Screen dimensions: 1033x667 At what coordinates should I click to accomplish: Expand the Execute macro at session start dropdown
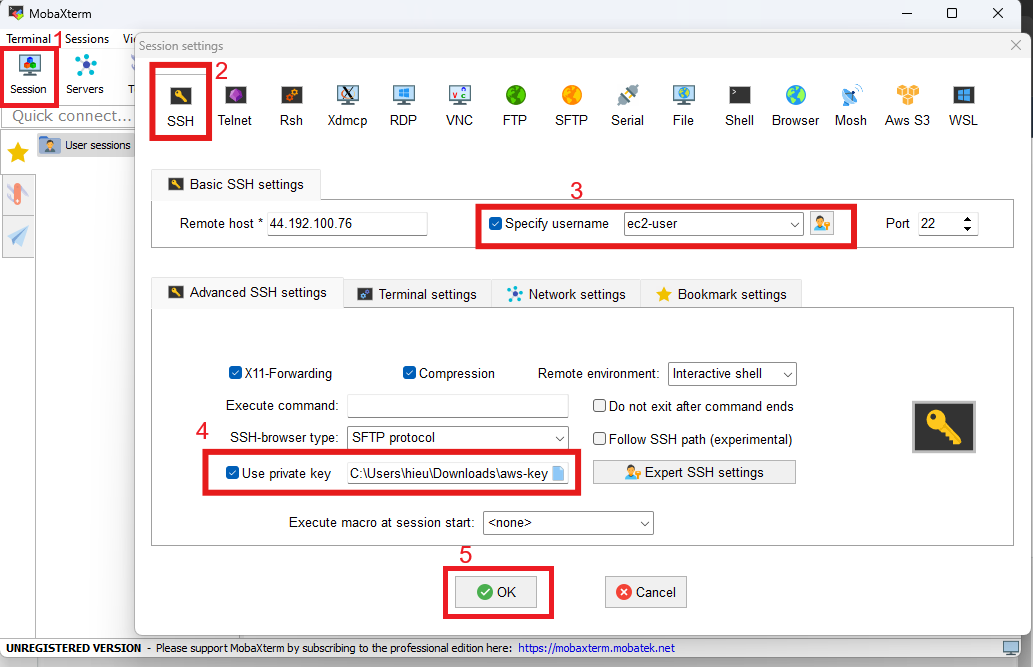[x=568, y=523]
